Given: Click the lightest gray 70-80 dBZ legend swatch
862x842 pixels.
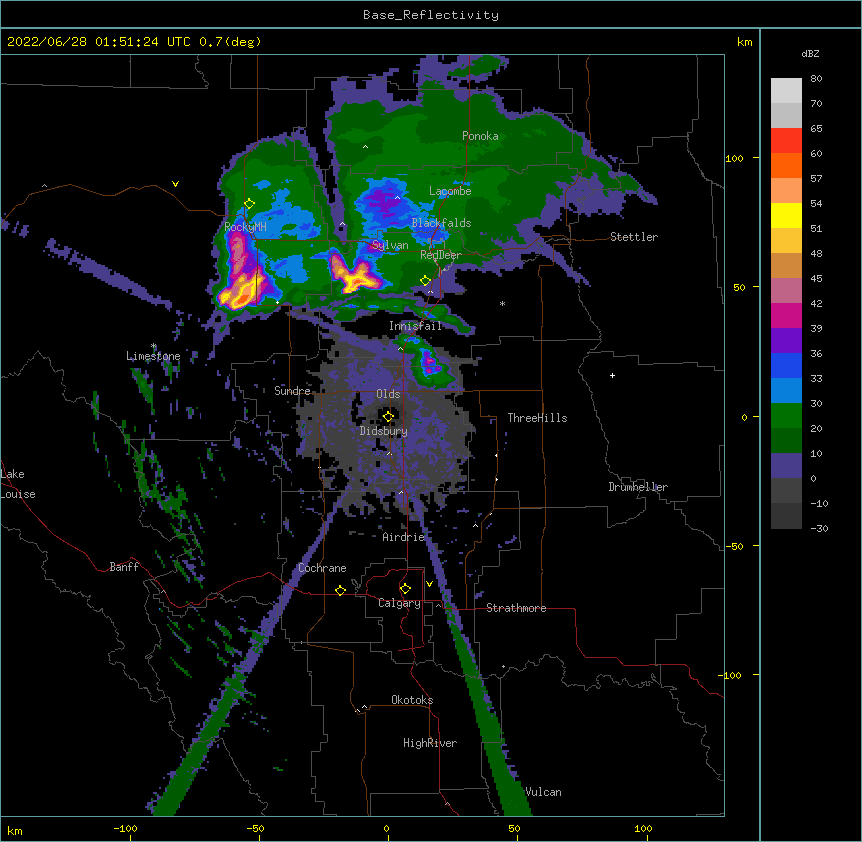Looking at the screenshot, I should [x=786, y=91].
